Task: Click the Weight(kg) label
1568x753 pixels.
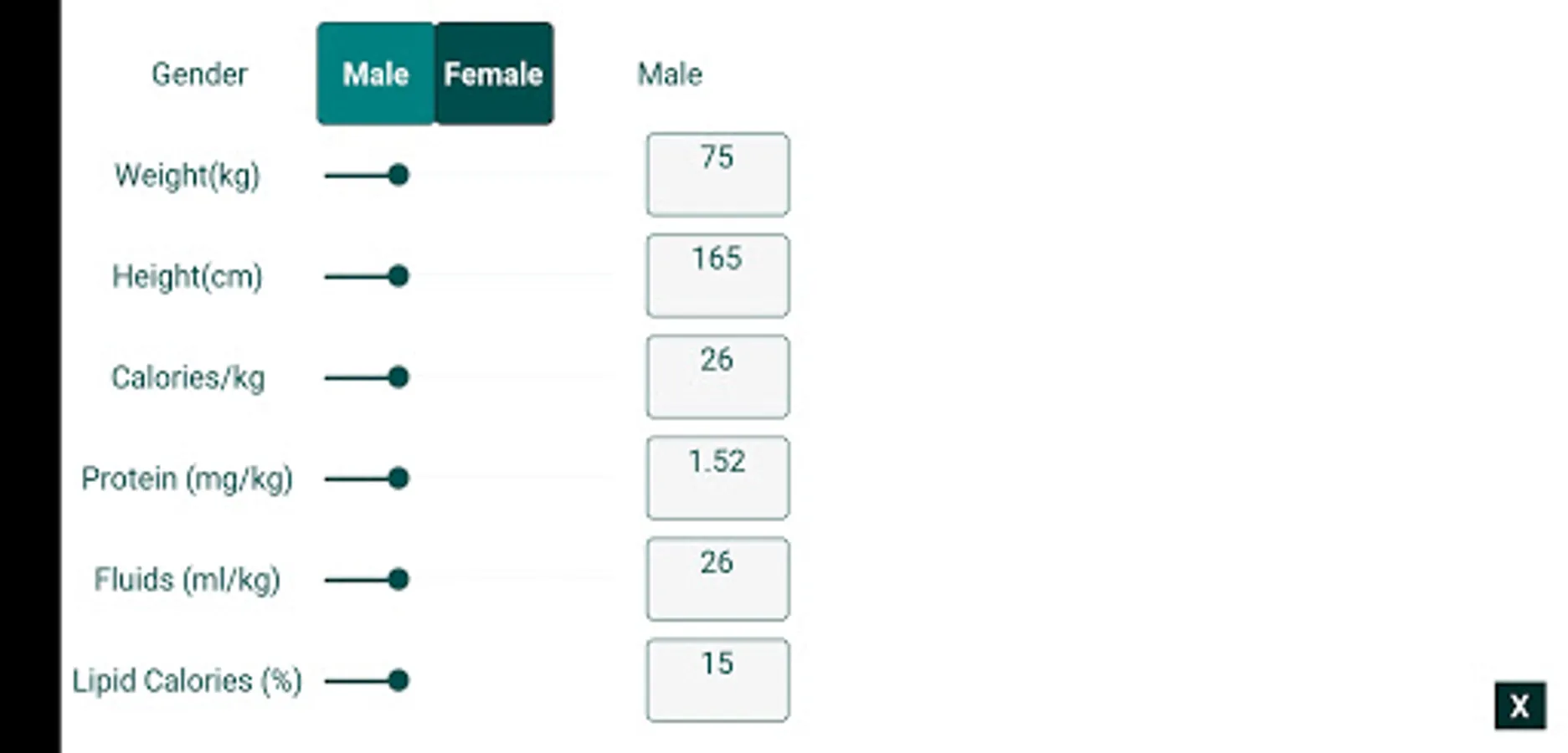Action: tap(188, 176)
